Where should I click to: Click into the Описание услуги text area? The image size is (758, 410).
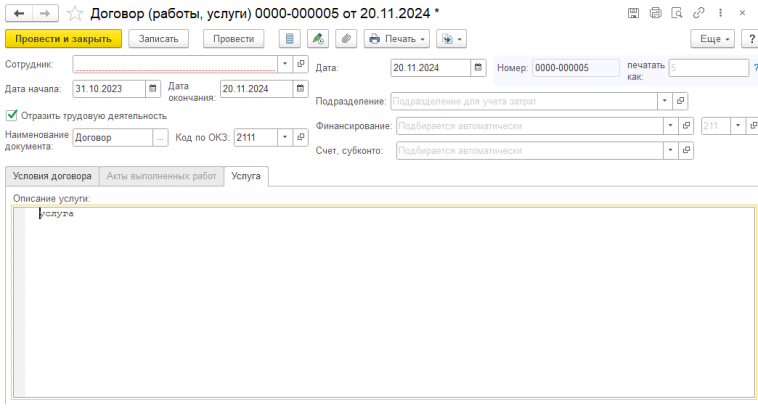(x=380, y=300)
